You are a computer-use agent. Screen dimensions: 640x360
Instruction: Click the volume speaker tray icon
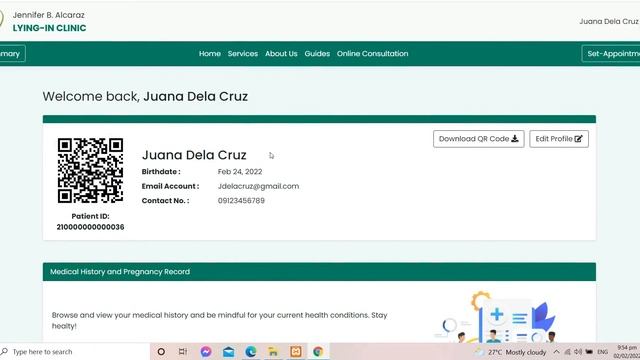578,352
